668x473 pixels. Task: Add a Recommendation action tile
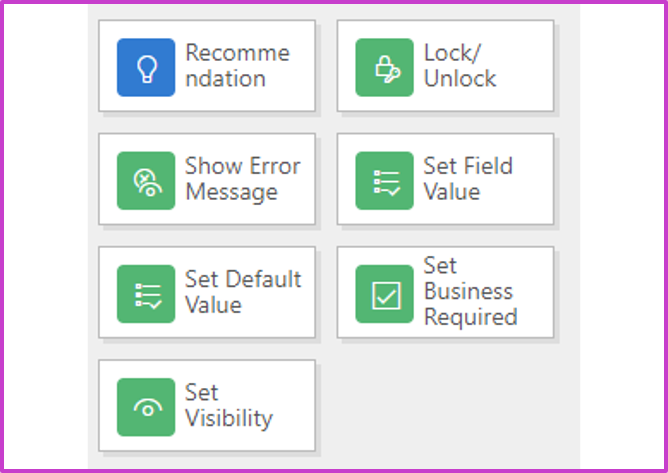pos(207,66)
